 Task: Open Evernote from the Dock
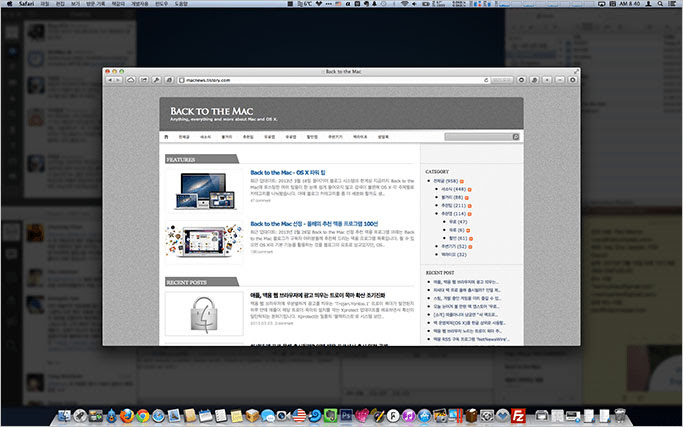[331, 415]
